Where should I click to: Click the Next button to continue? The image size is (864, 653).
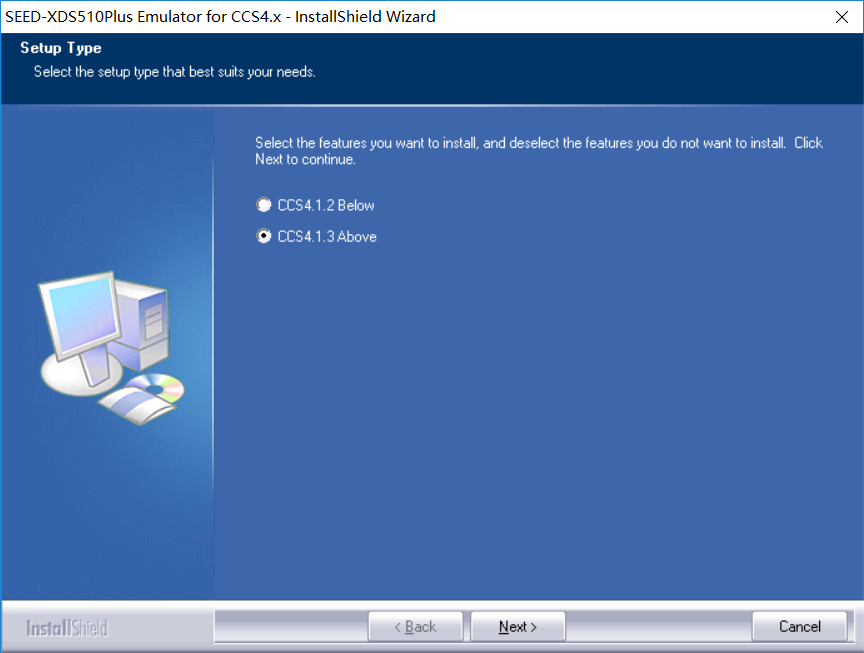point(517,626)
